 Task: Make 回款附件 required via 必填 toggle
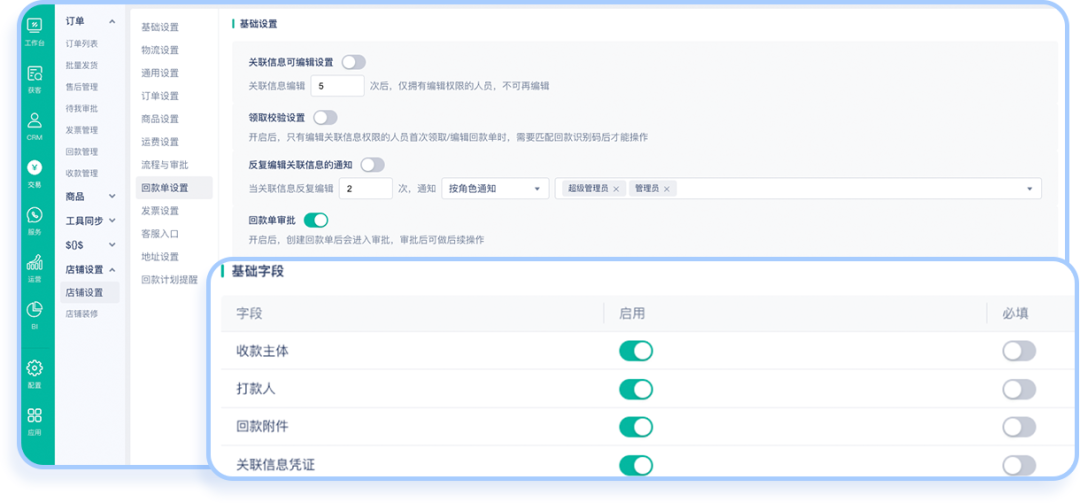[1019, 427]
